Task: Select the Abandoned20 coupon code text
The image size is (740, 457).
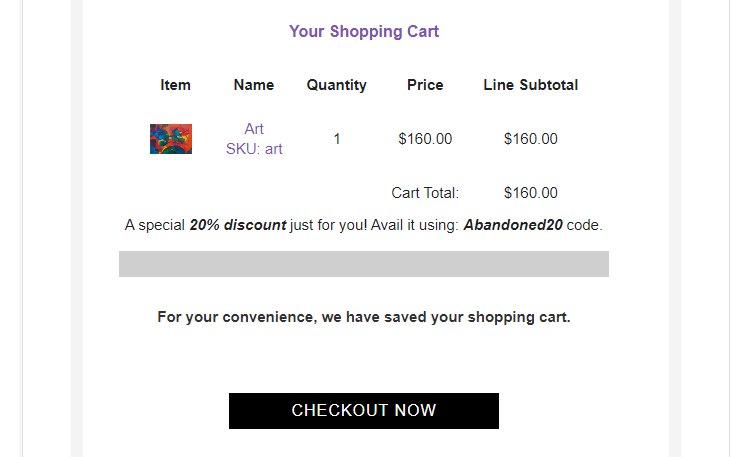Action: (513, 225)
